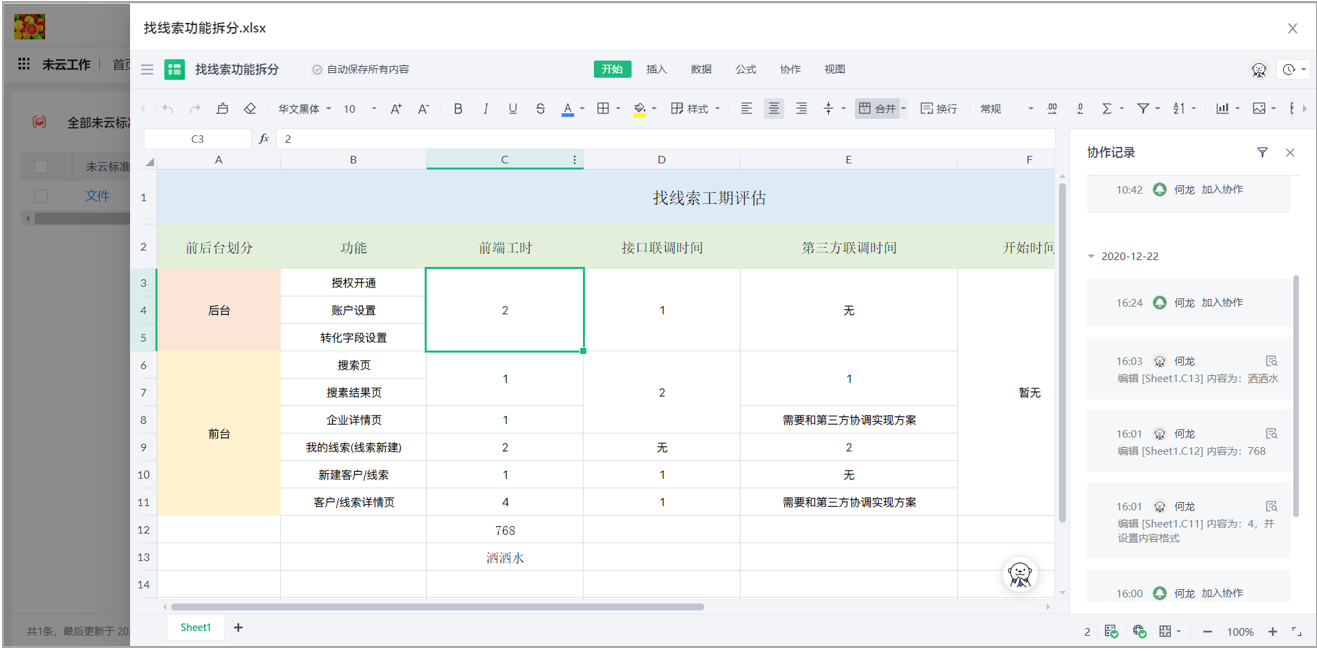Image resolution: width=1317 pixels, height=651 pixels.
Task: Toggle strikethrough formatting
Action: [x=540, y=109]
